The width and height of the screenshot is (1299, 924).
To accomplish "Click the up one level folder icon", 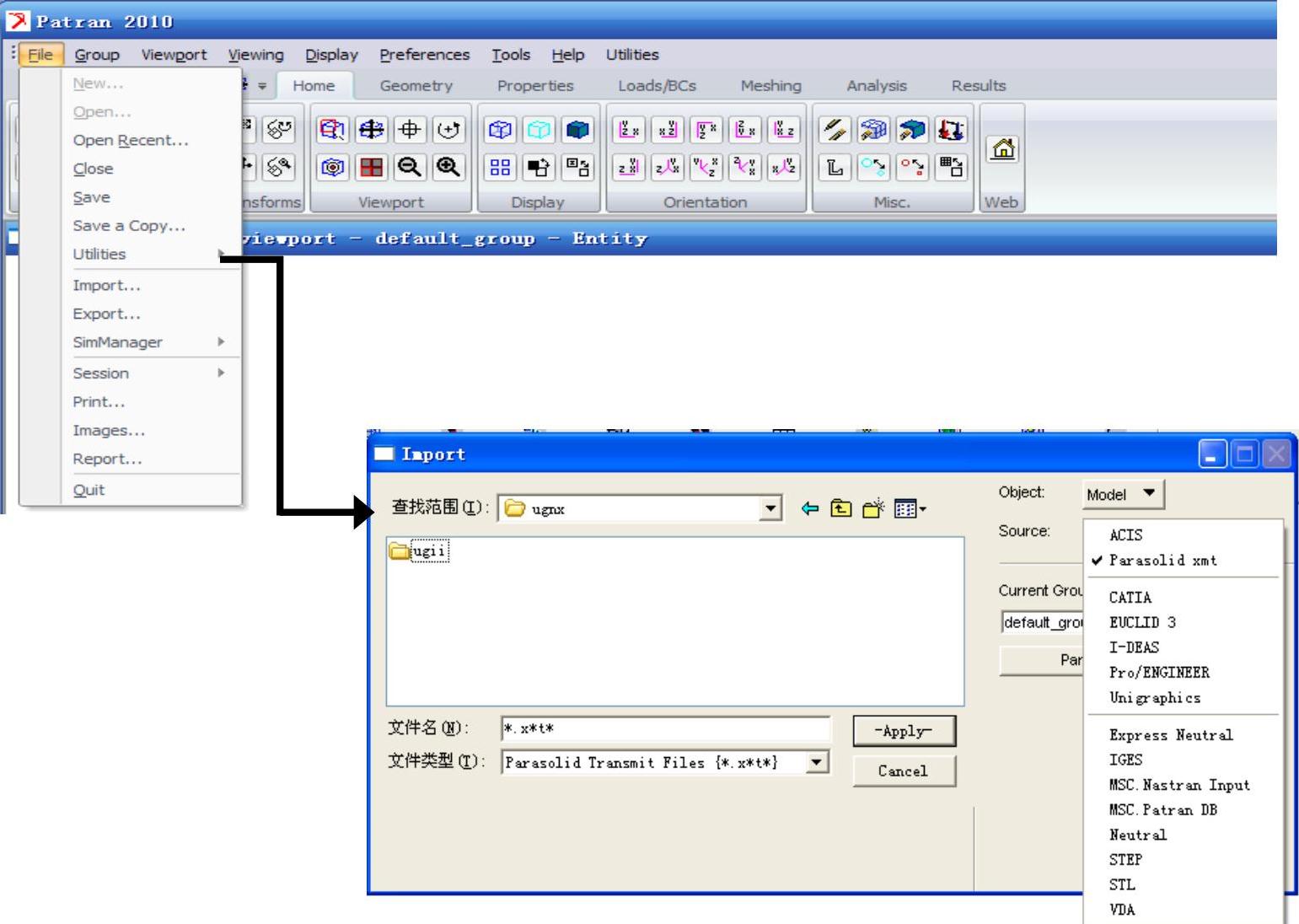I will (840, 508).
